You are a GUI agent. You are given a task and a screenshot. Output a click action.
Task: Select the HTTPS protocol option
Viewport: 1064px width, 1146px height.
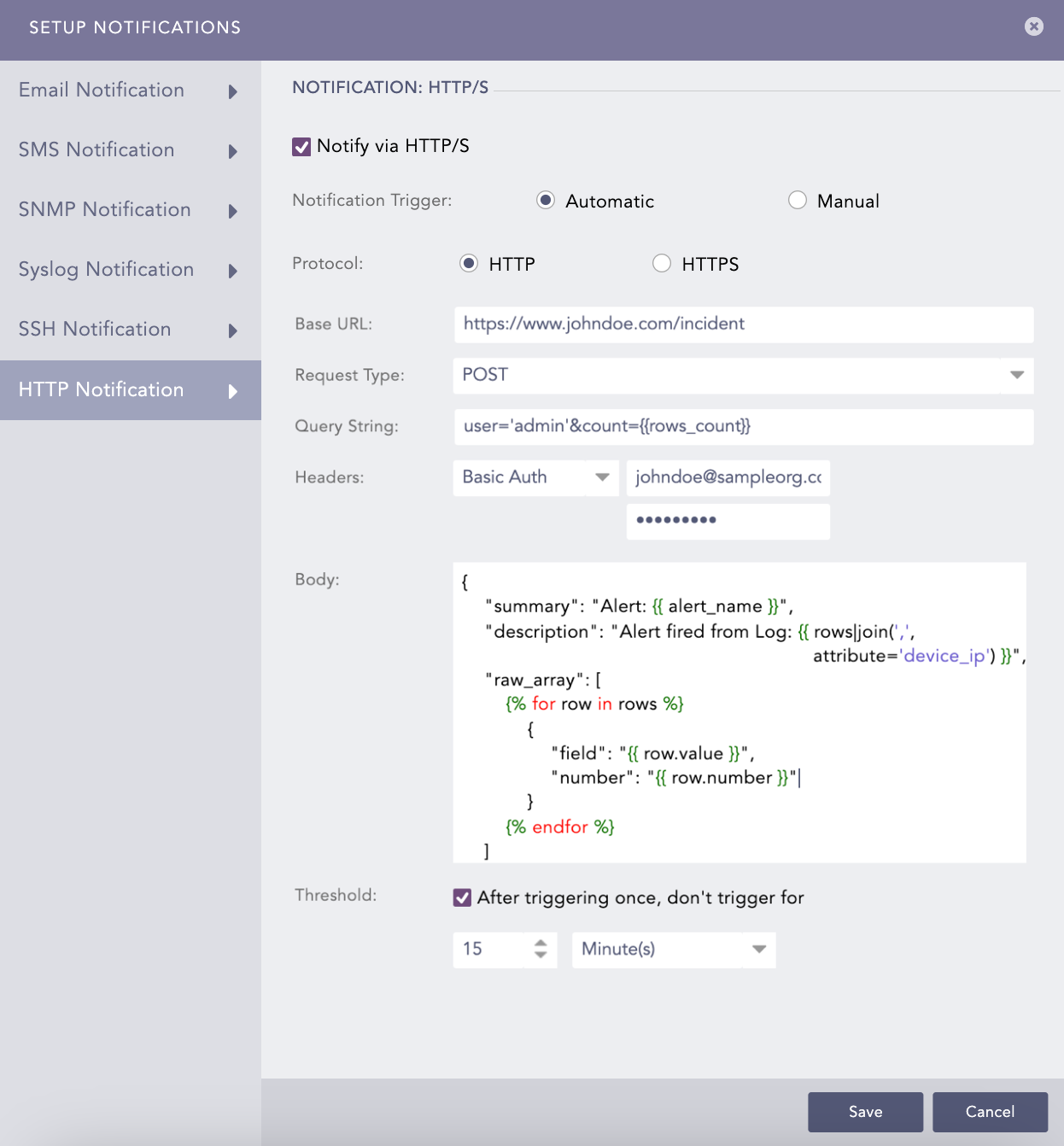[x=662, y=263]
